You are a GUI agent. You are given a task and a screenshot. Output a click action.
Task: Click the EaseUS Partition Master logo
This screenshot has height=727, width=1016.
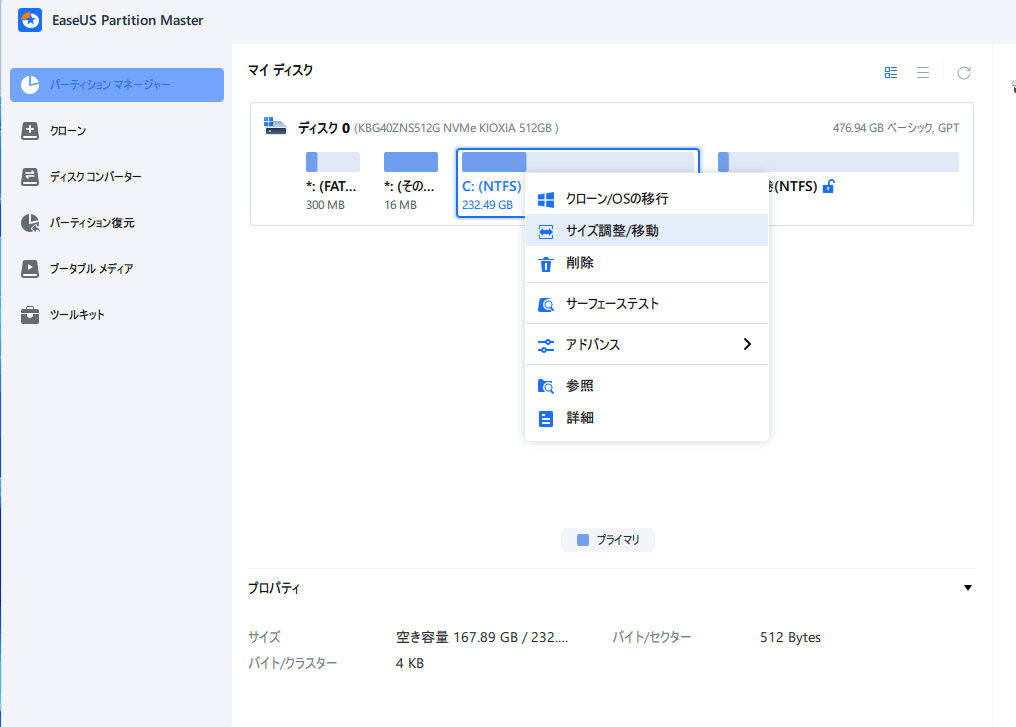click(x=28, y=20)
